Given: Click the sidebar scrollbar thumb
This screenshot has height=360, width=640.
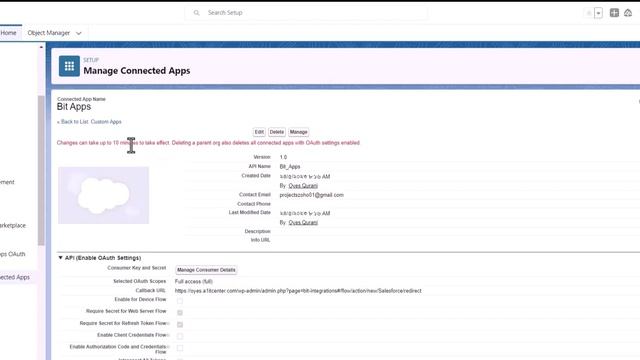Looking at the screenshot, I should pyautogui.click(x=41, y=171).
